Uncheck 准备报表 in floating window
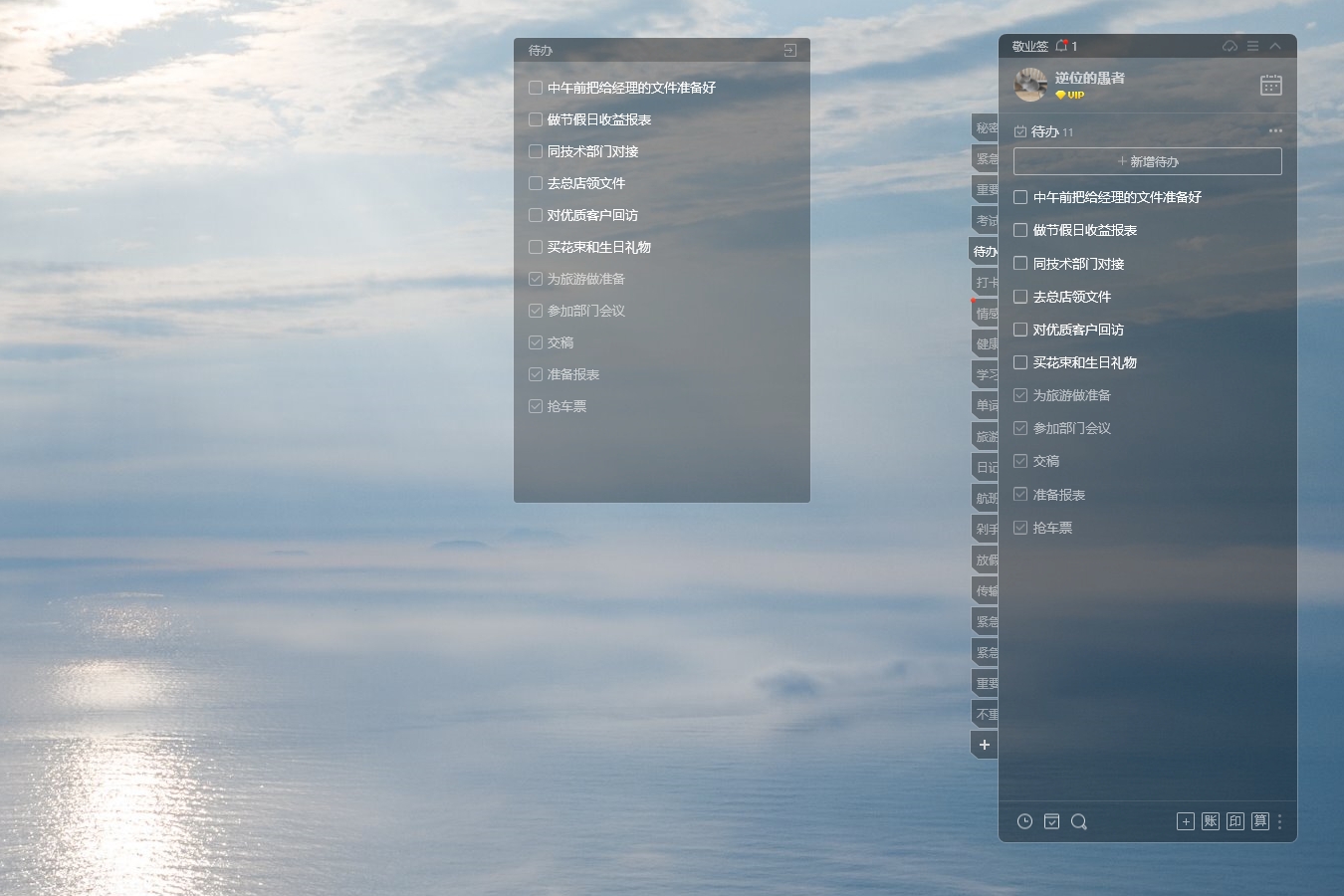The width and height of the screenshot is (1344, 896). click(x=536, y=374)
